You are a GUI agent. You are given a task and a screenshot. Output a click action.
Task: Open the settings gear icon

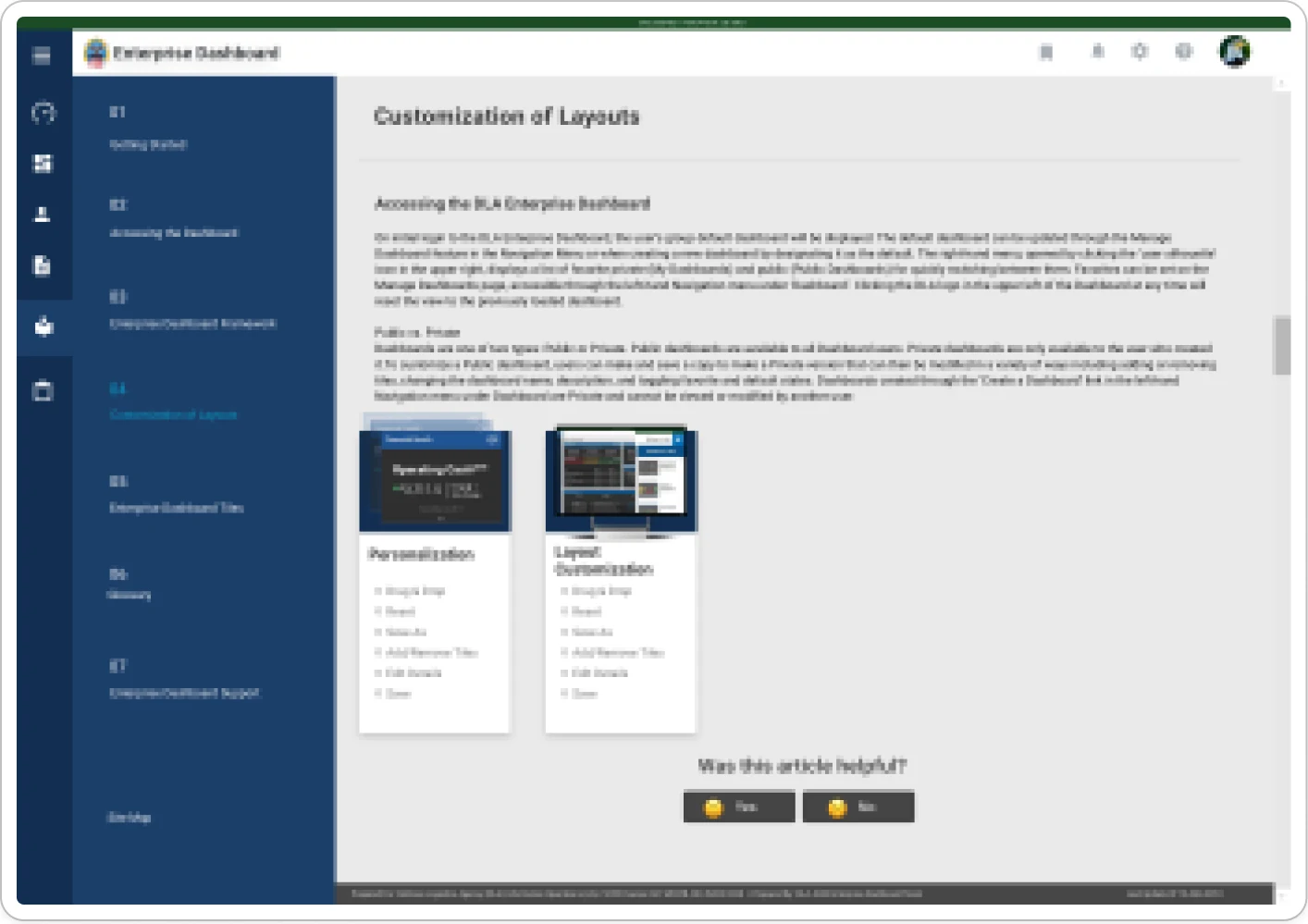point(1140,52)
